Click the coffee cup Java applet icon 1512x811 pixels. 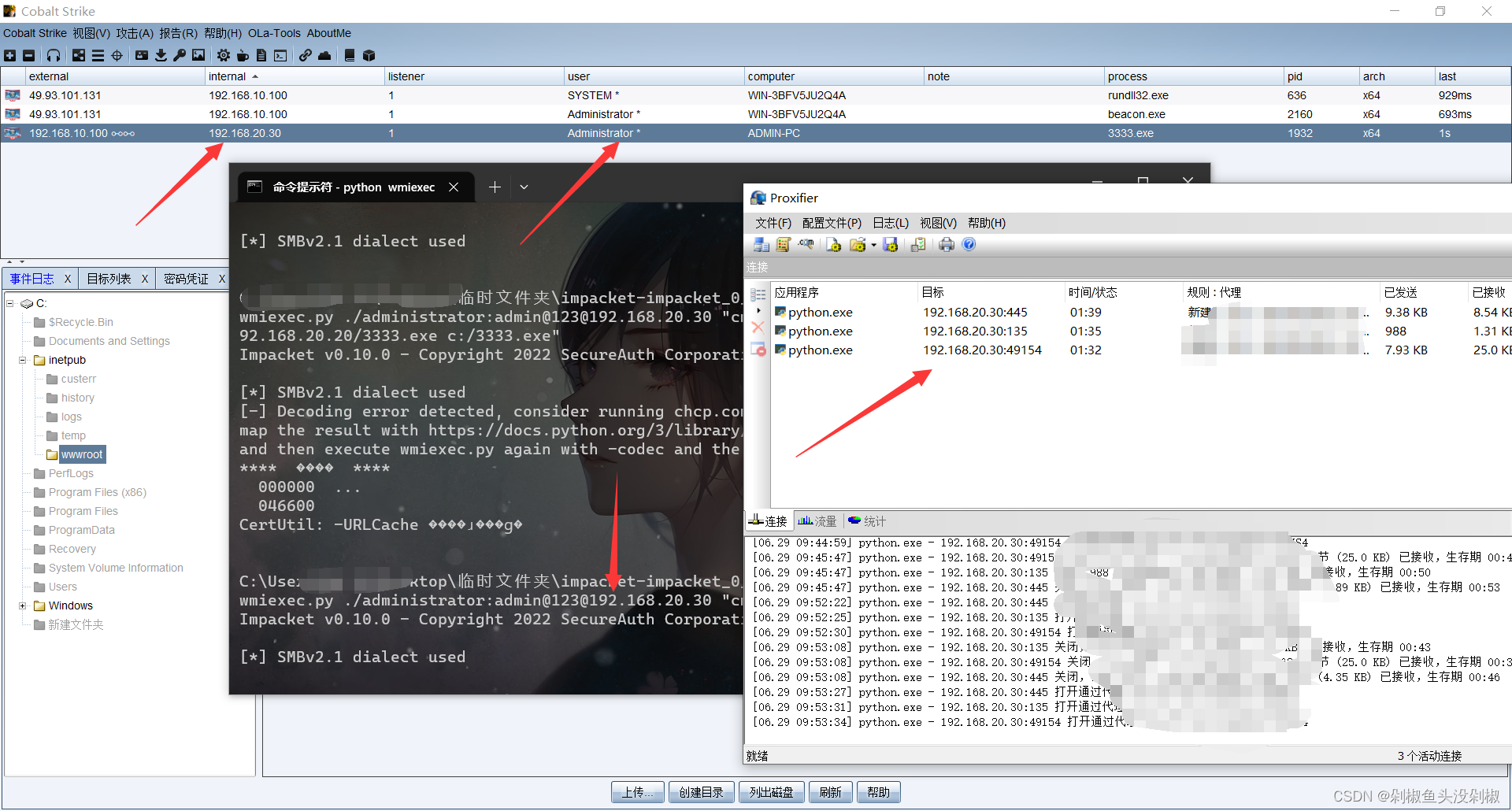pyautogui.click(x=243, y=55)
